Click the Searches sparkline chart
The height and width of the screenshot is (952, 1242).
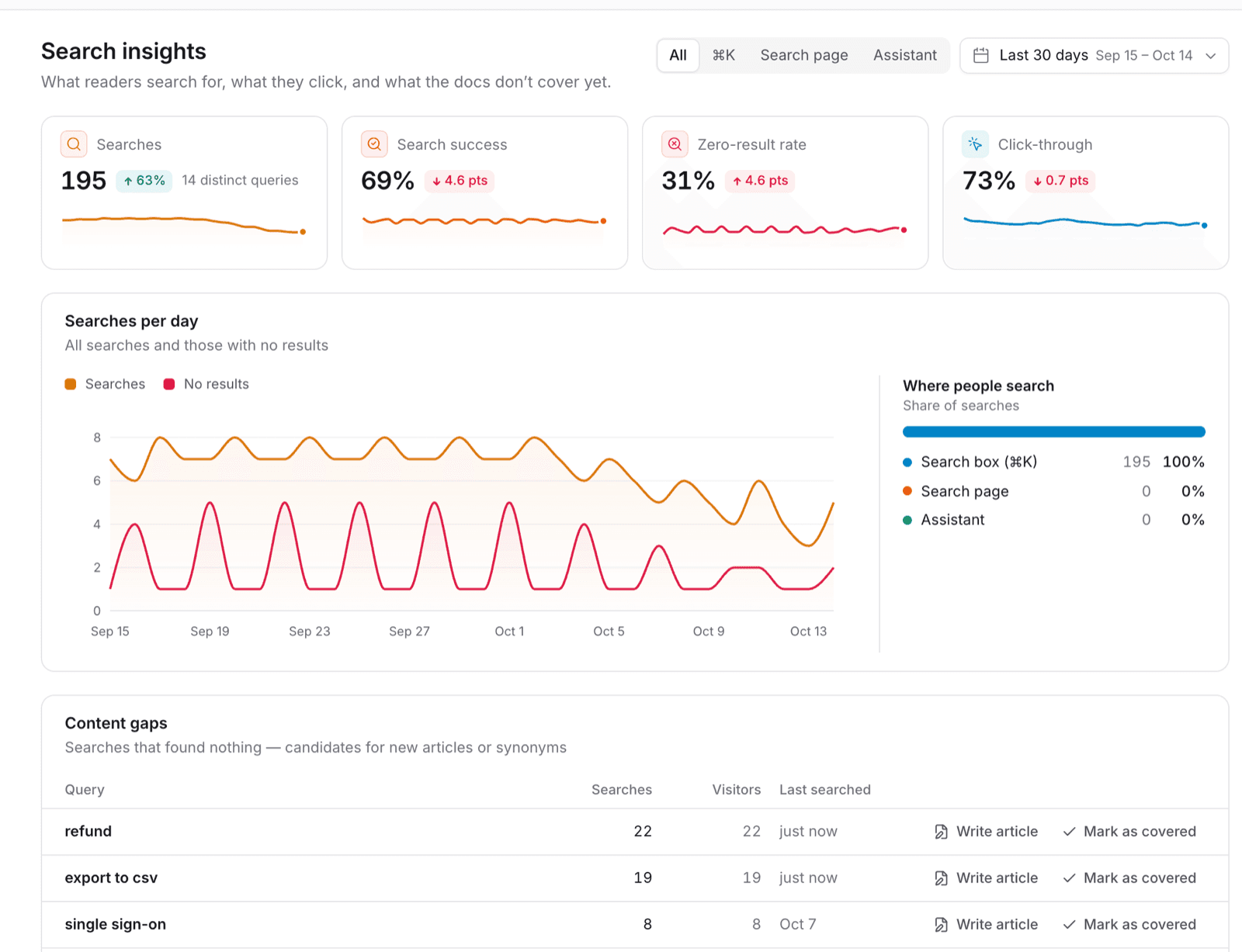(184, 225)
